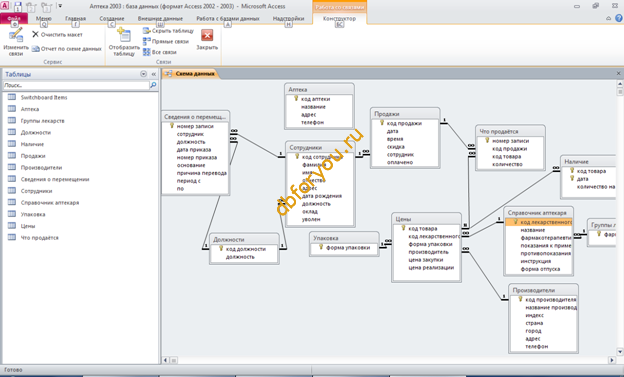The width and height of the screenshot is (624, 377).
Task: Open Quick Access Toolbar customize dropdown
Action: pos(60,6)
